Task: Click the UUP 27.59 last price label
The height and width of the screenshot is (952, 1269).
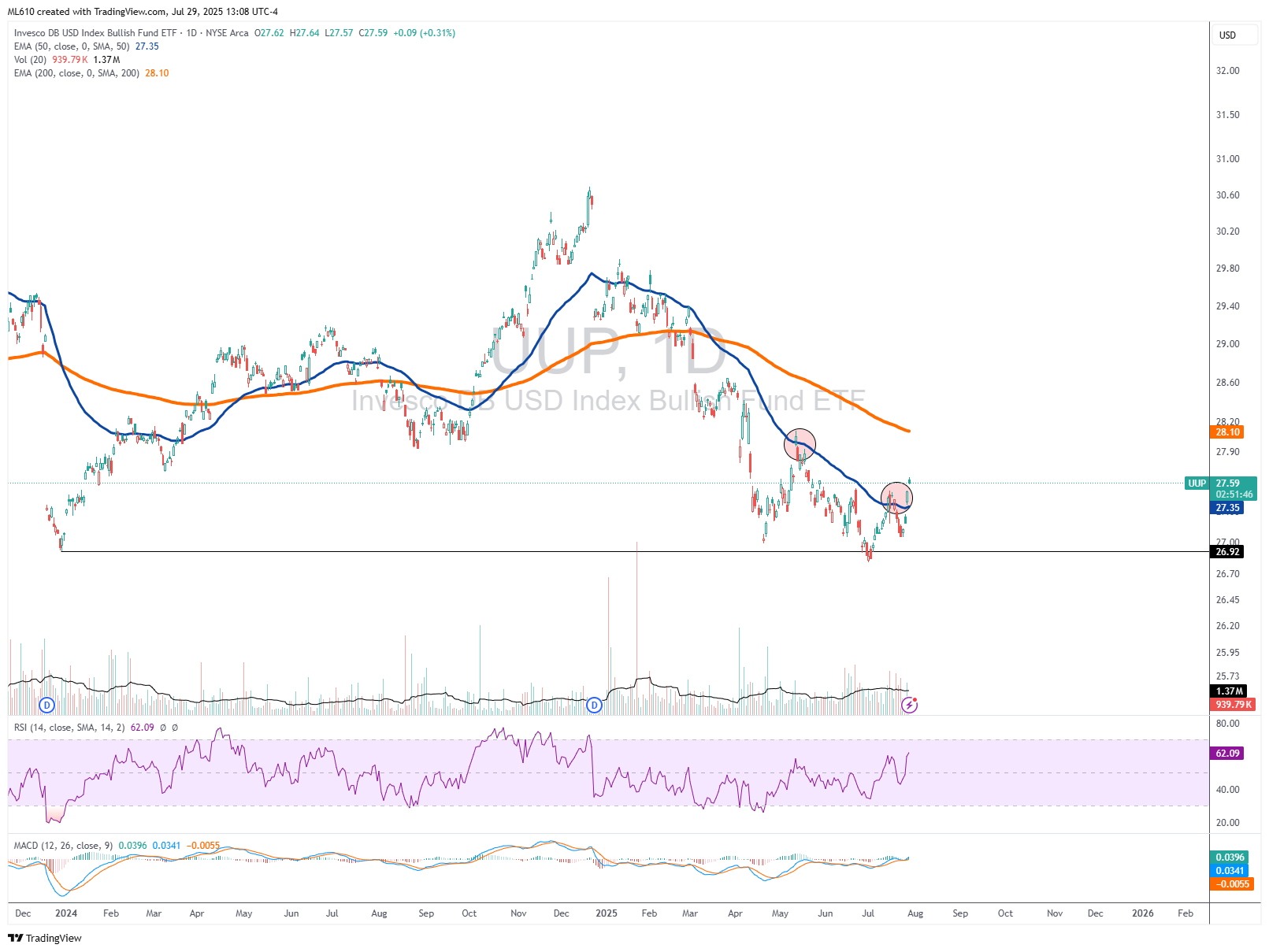Action: point(1220,483)
